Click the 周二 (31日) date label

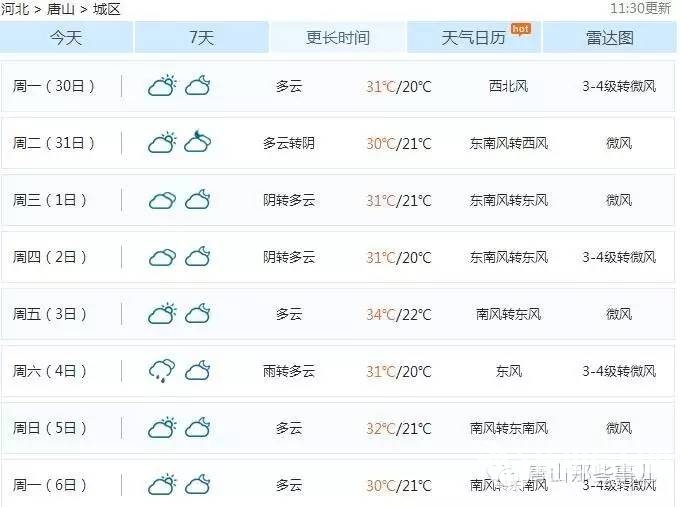coord(54,143)
